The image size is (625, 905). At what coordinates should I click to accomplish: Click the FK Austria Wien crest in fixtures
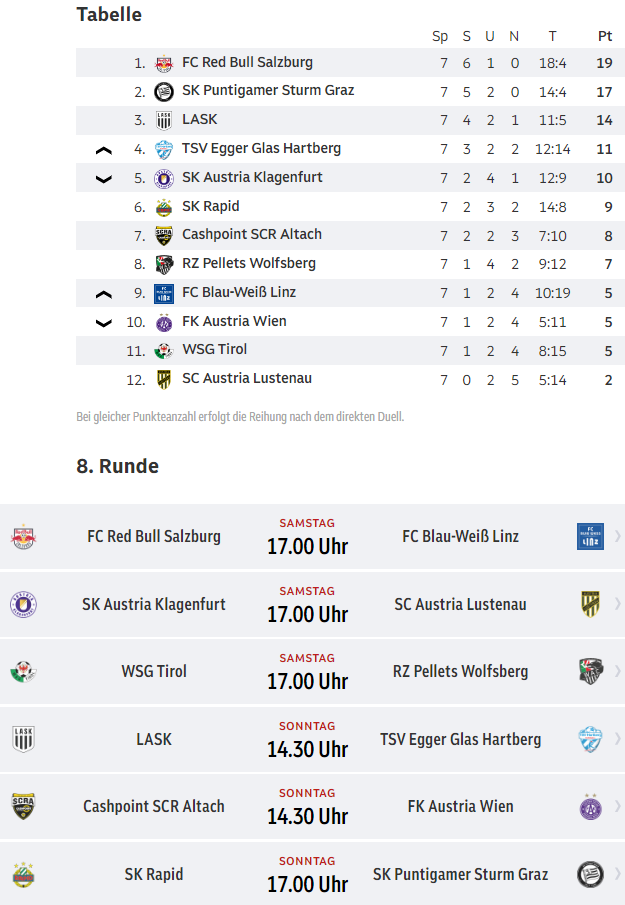pos(590,806)
